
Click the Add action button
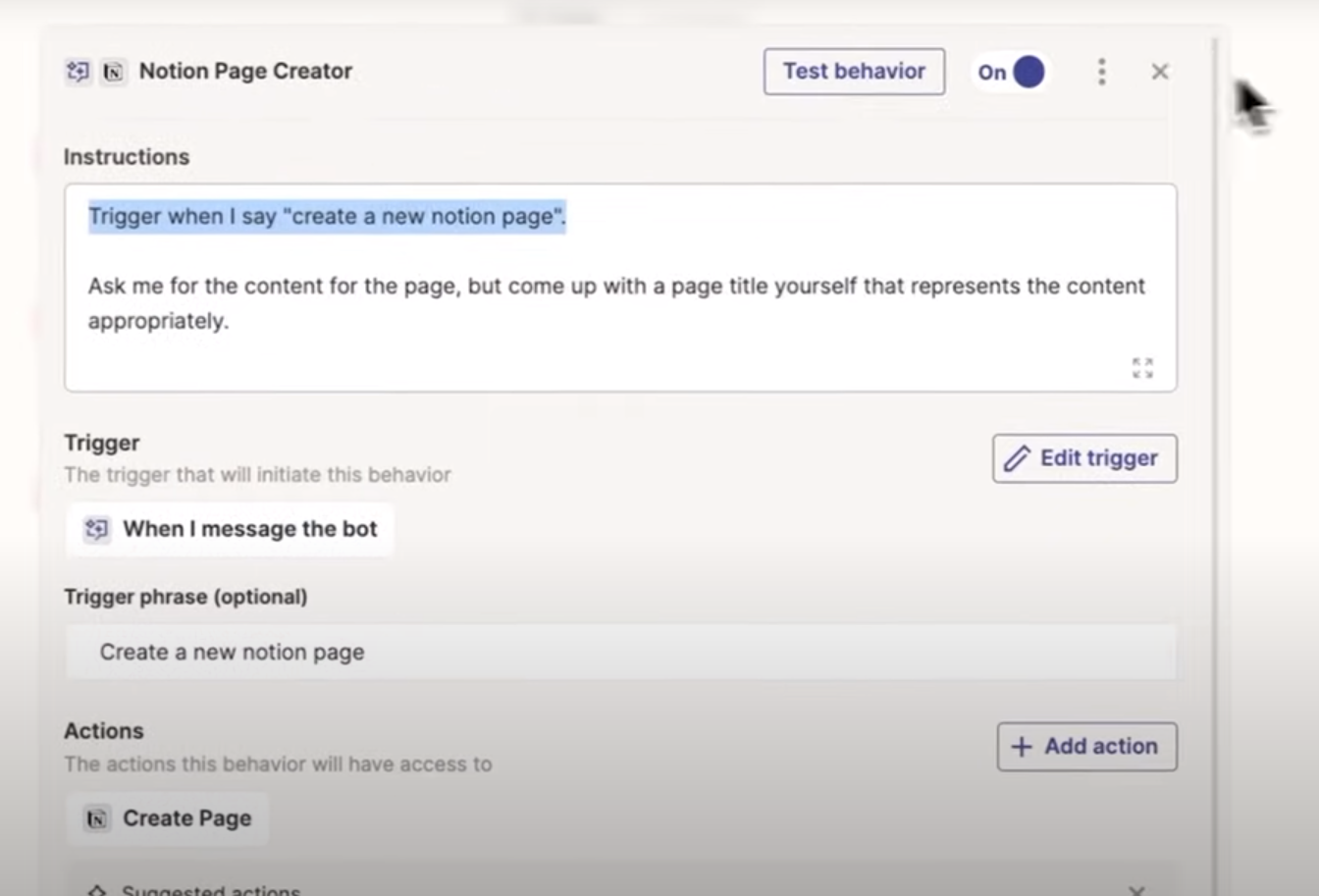click(x=1087, y=747)
